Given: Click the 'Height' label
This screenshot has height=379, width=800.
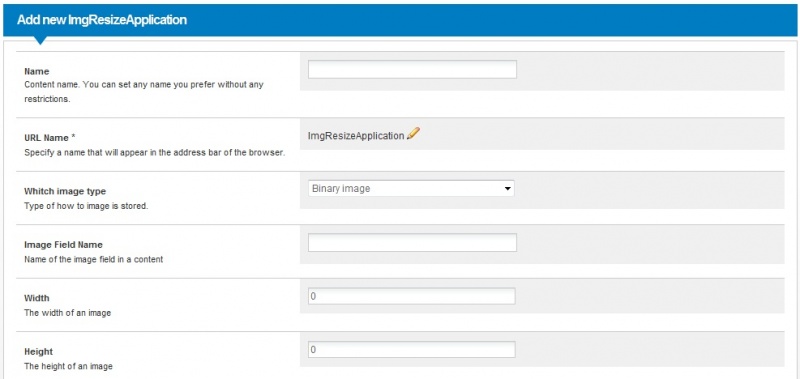Looking at the screenshot, I should point(38,352).
